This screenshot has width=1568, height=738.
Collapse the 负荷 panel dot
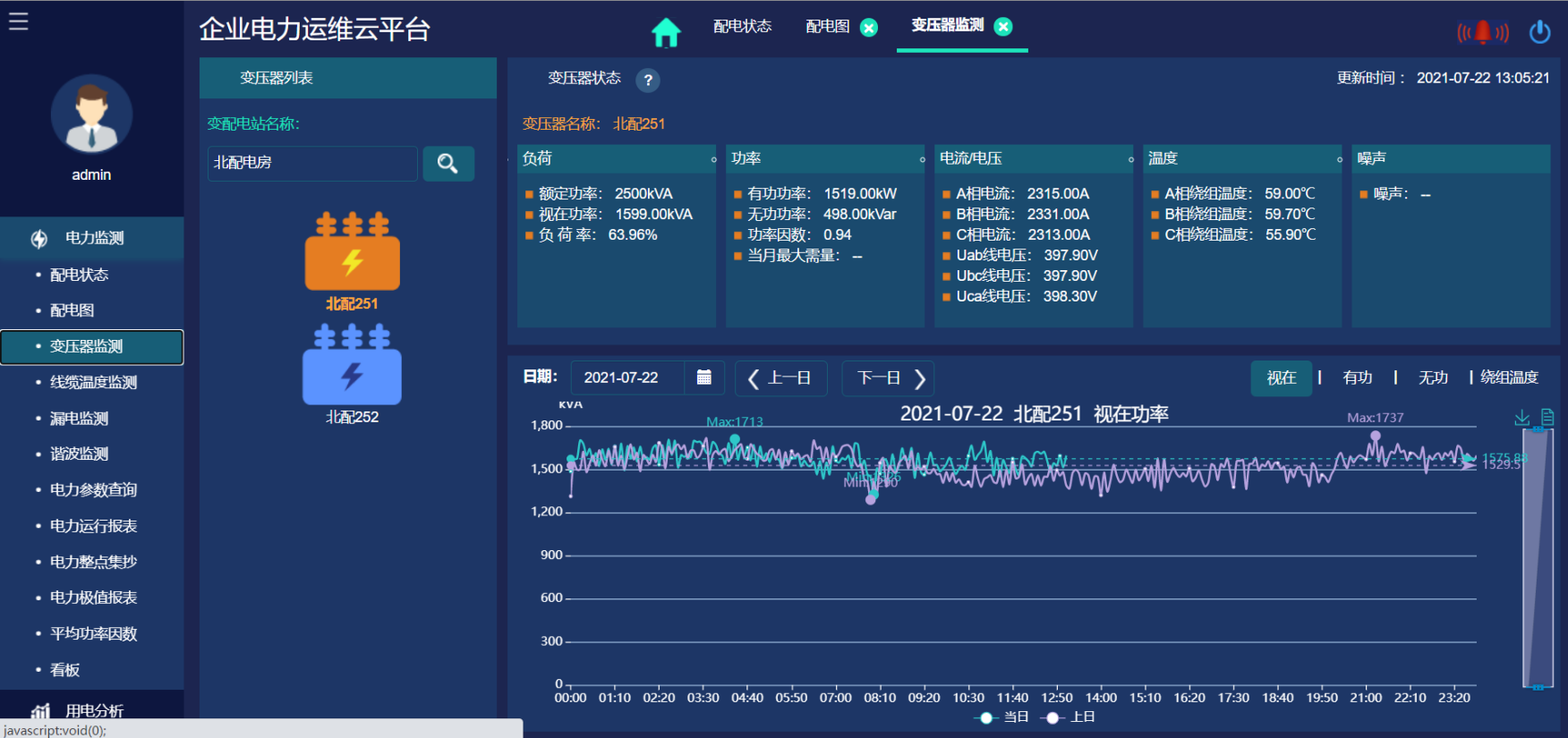(x=714, y=160)
